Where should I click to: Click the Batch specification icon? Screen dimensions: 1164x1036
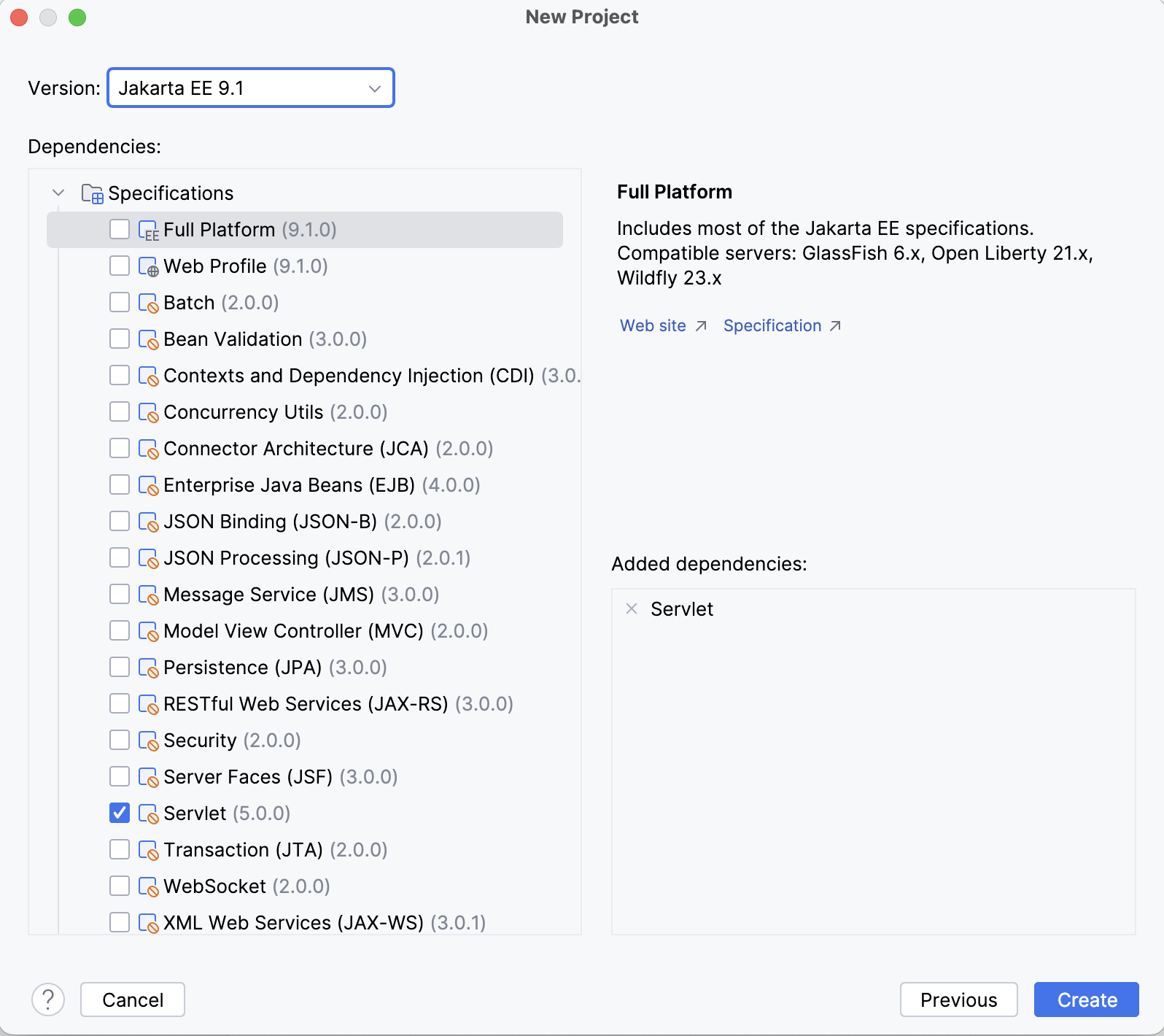(x=149, y=304)
